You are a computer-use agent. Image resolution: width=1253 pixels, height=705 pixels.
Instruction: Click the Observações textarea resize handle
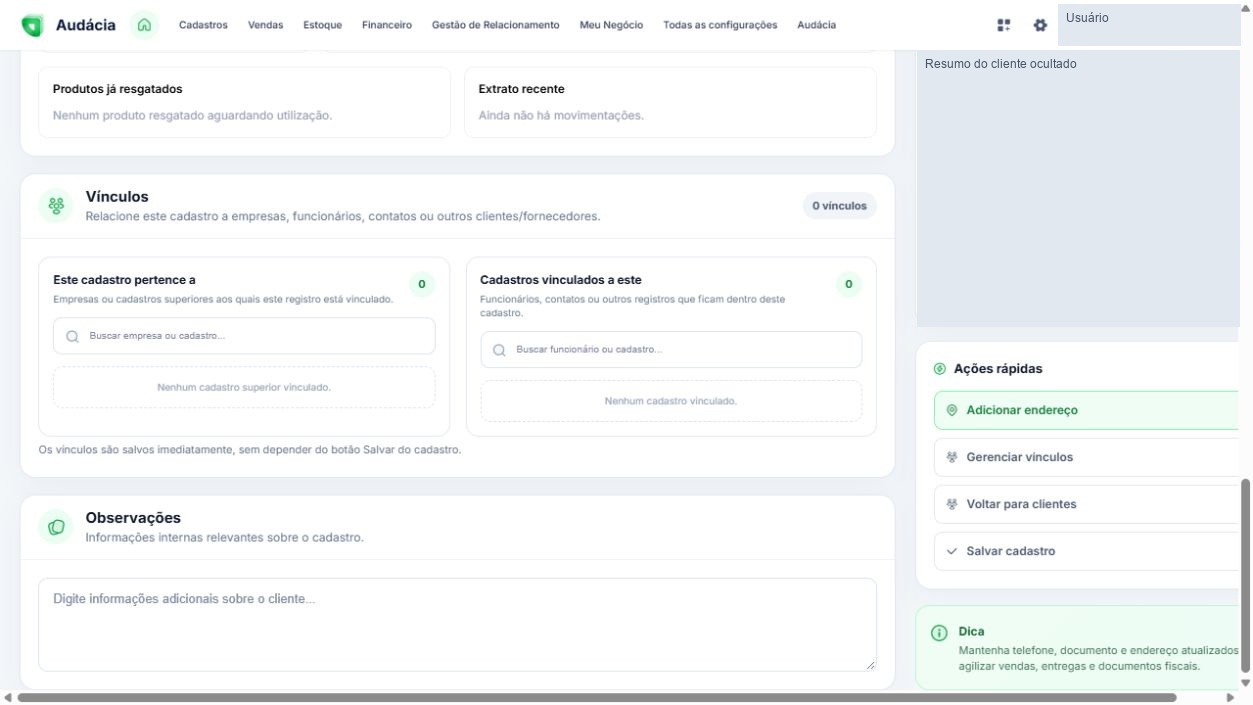click(x=870, y=665)
